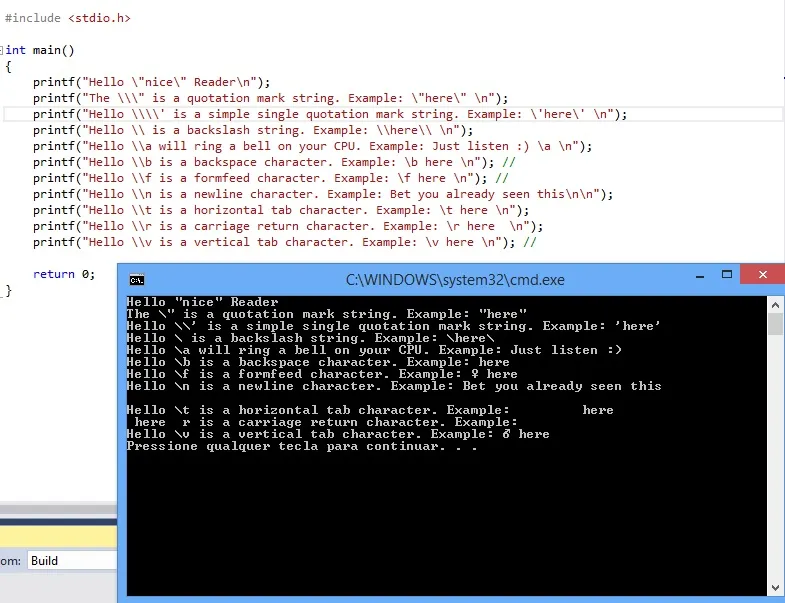
Task: Click the printf line about horizontal tab character
Action: pyautogui.click(x=281, y=210)
